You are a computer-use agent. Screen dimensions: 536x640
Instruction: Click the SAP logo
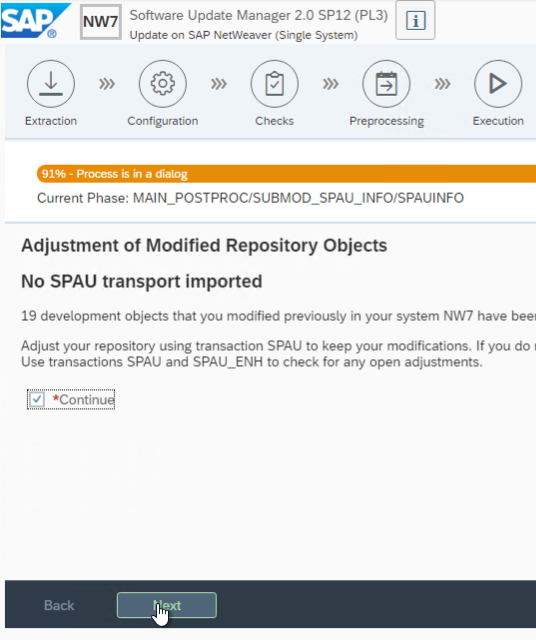pos(35,20)
